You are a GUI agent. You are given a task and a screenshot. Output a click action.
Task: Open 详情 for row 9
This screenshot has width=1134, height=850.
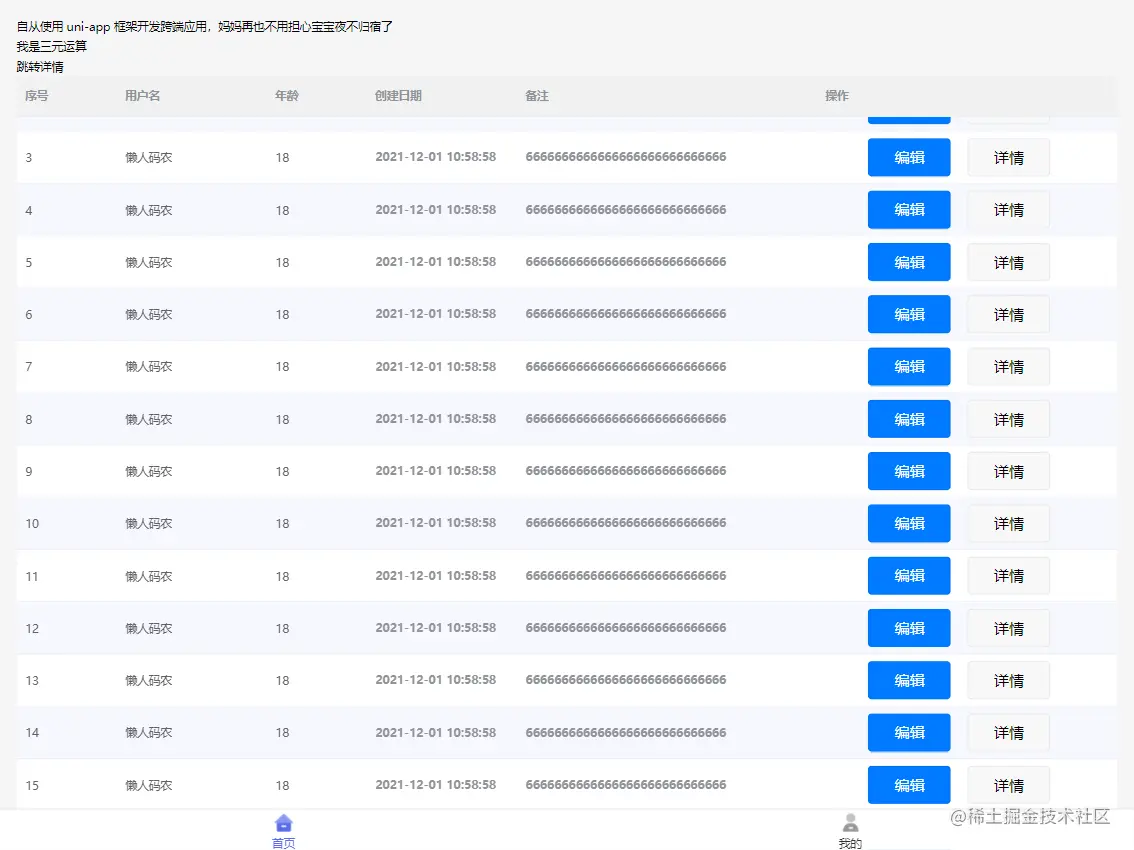[x=1008, y=471]
